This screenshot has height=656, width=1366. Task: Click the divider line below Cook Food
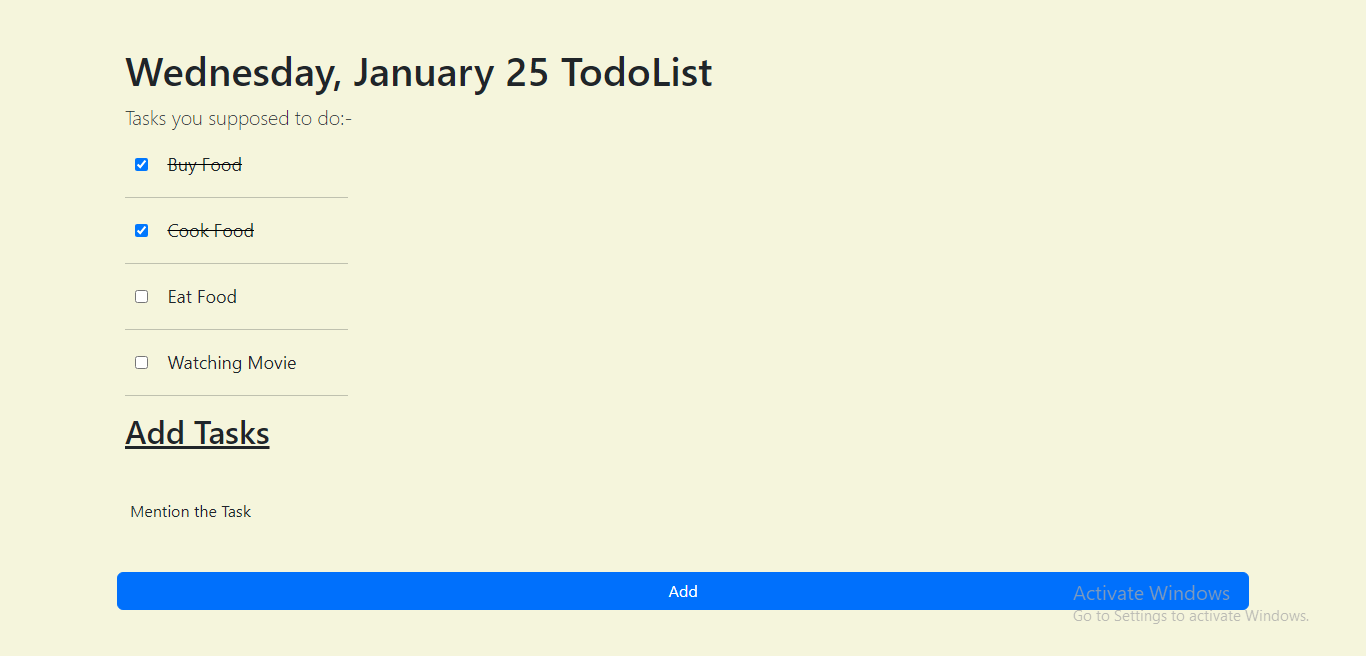(x=236, y=264)
